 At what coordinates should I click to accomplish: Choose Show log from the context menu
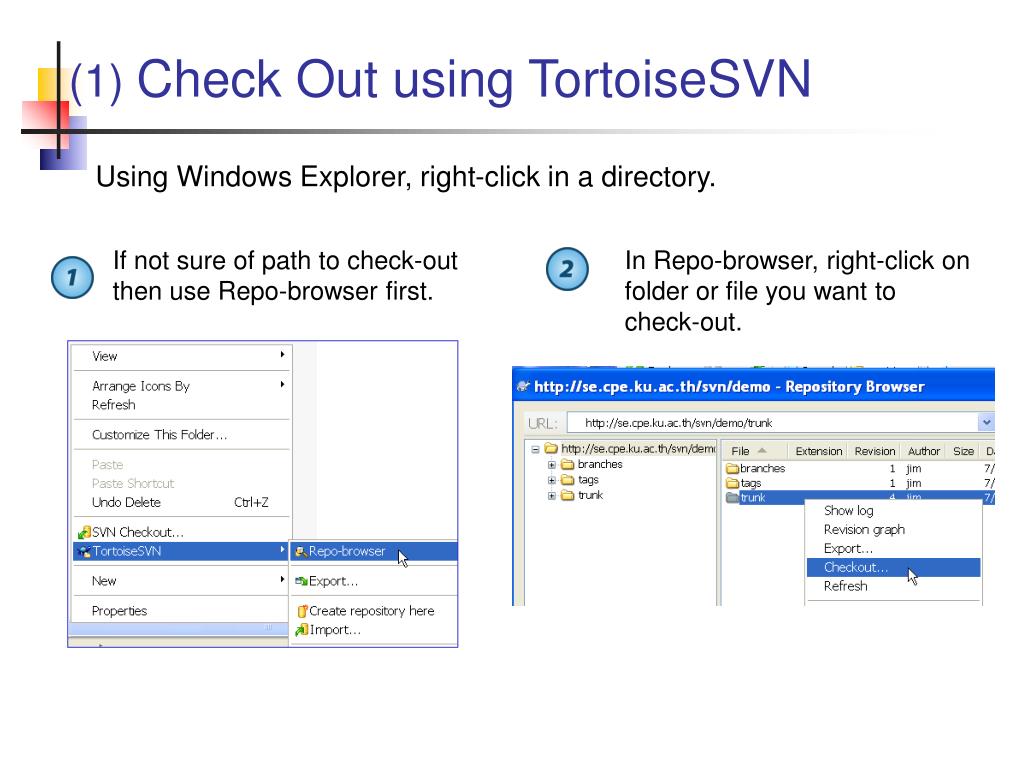(x=893, y=511)
